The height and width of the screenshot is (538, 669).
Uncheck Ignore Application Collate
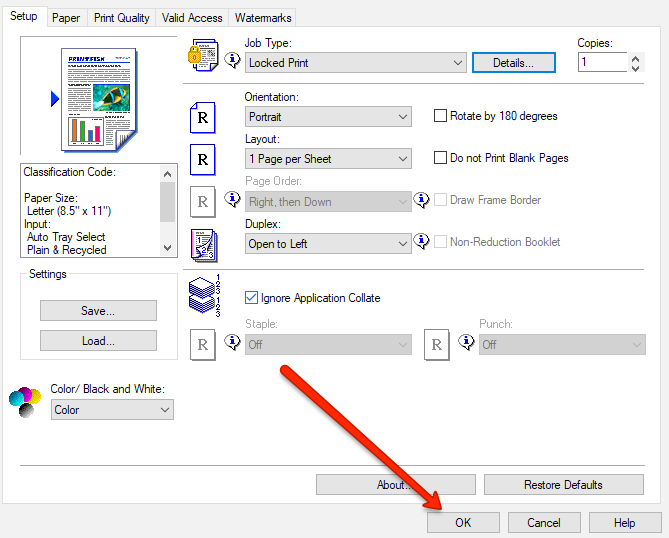point(252,297)
